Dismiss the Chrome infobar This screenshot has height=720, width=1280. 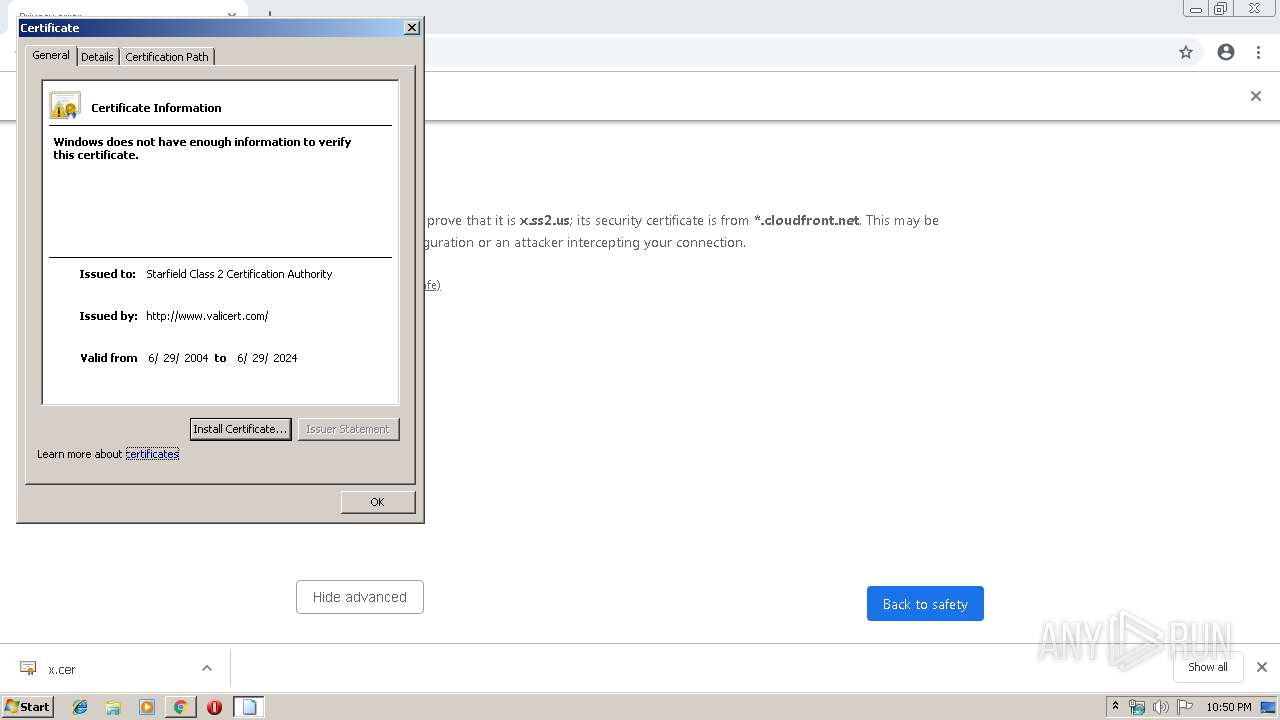click(1256, 96)
